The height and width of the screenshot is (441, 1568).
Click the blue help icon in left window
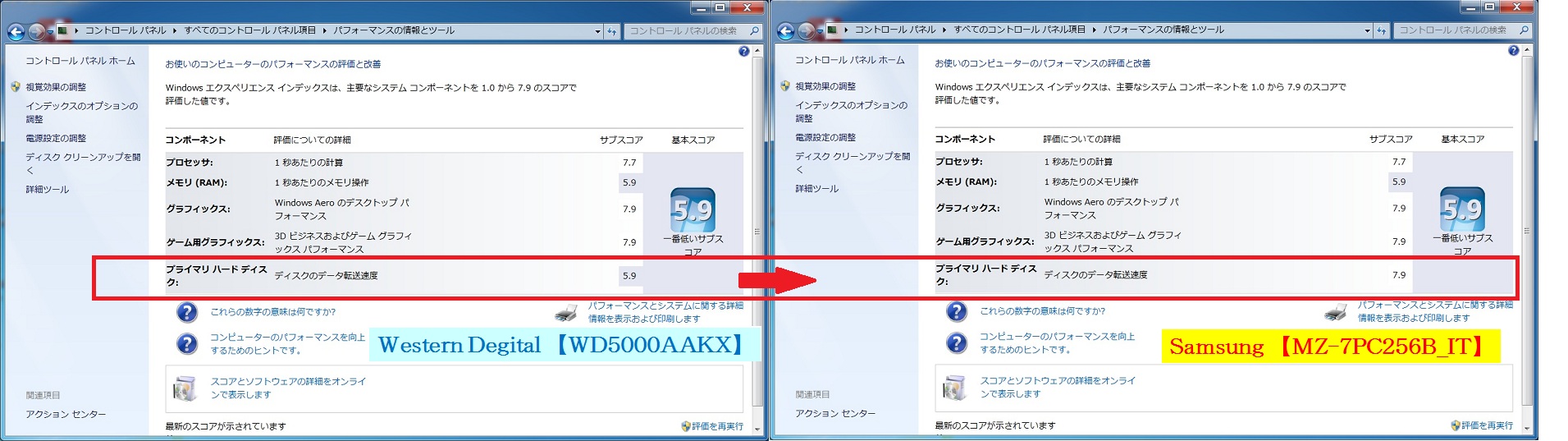tap(744, 51)
